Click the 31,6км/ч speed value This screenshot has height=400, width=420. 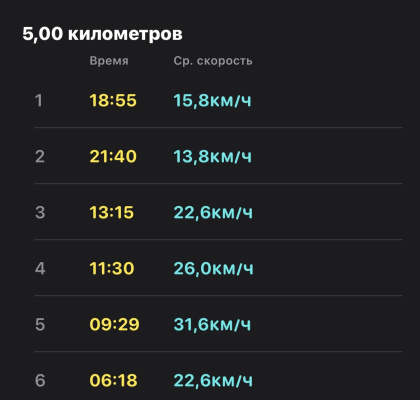212,324
